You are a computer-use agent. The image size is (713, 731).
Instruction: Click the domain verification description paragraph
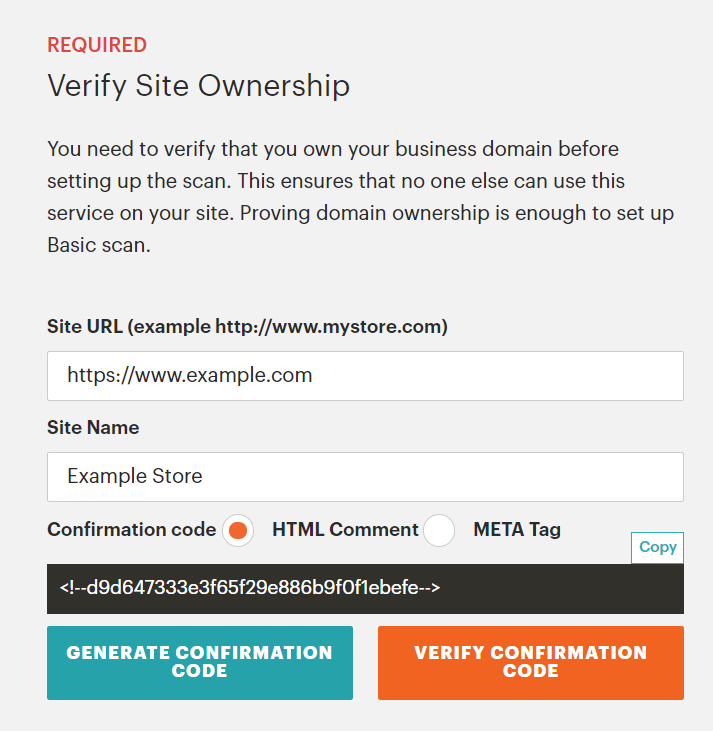(360, 197)
